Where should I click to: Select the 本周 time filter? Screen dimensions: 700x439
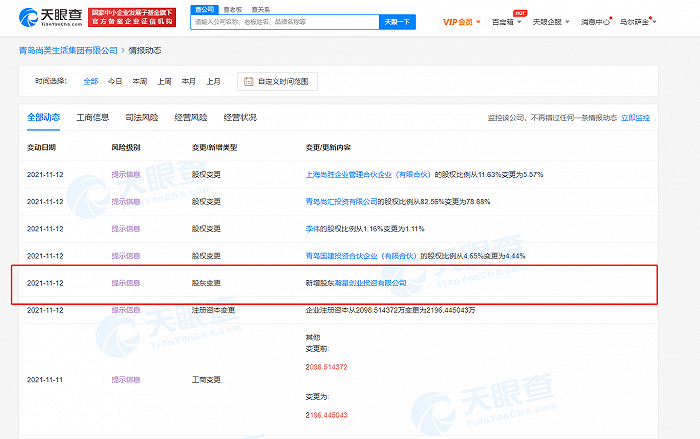[x=139, y=81]
